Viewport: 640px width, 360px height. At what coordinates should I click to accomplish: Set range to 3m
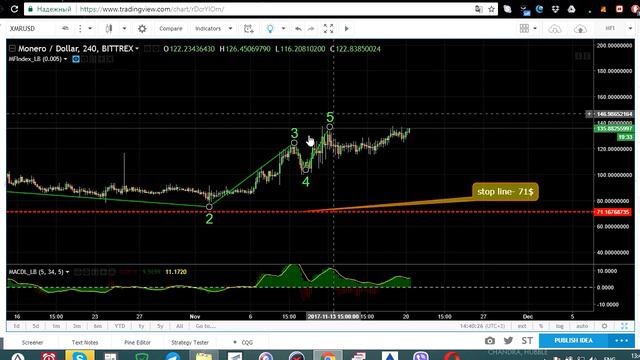(x=77, y=326)
